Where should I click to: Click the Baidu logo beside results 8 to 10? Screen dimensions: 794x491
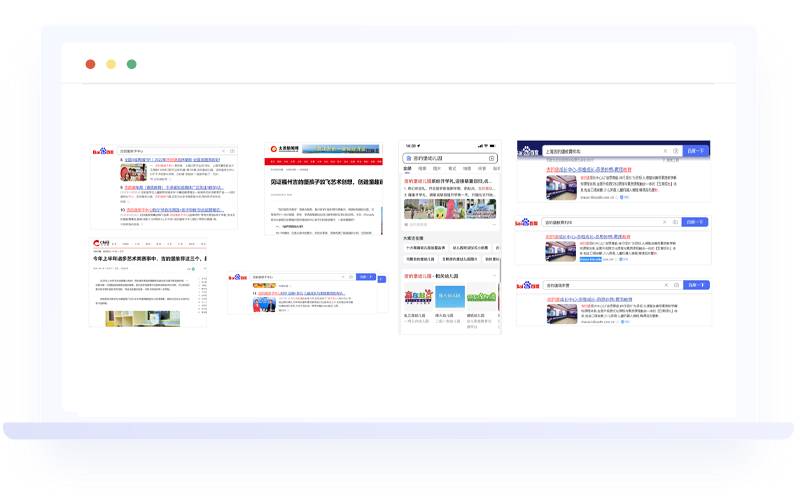(x=103, y=151)
